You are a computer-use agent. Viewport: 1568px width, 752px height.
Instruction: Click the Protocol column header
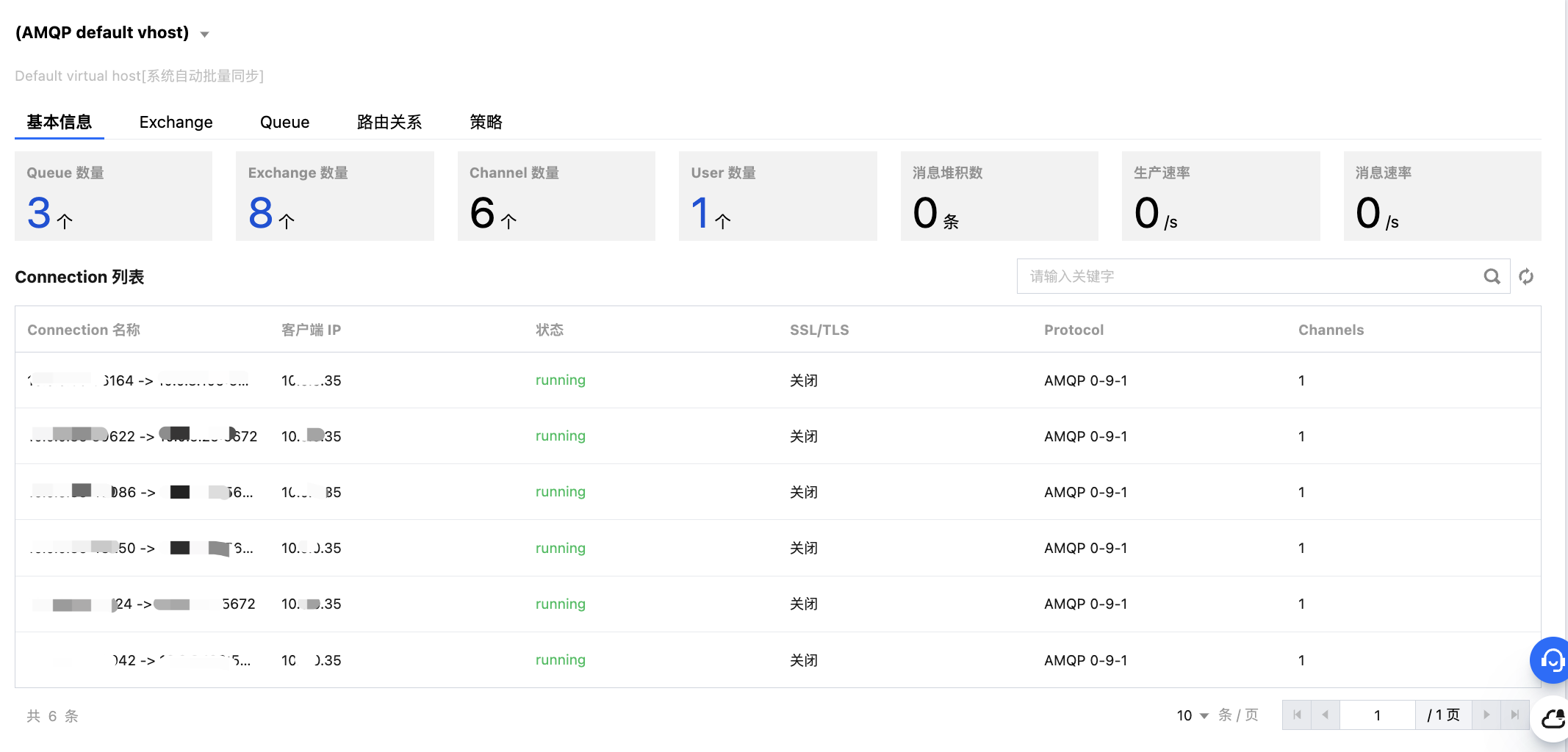point(1073,330)
